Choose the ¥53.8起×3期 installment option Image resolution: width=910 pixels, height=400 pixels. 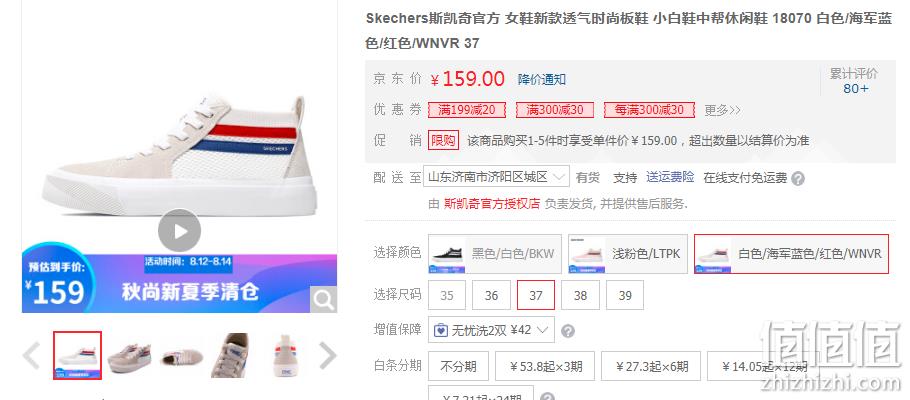coord(545,366)
